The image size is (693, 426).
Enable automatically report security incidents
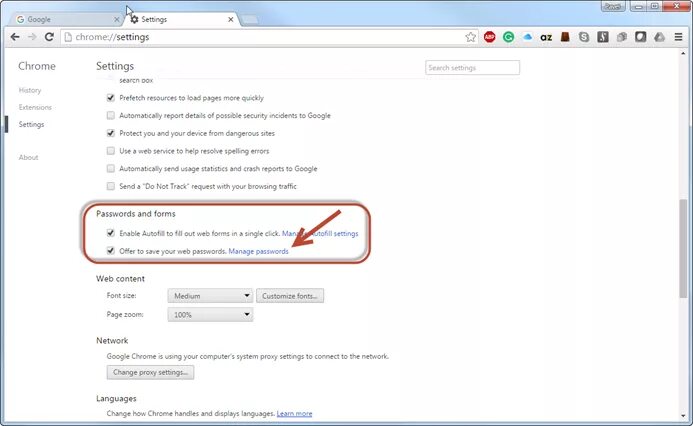(x=110, y=115)
